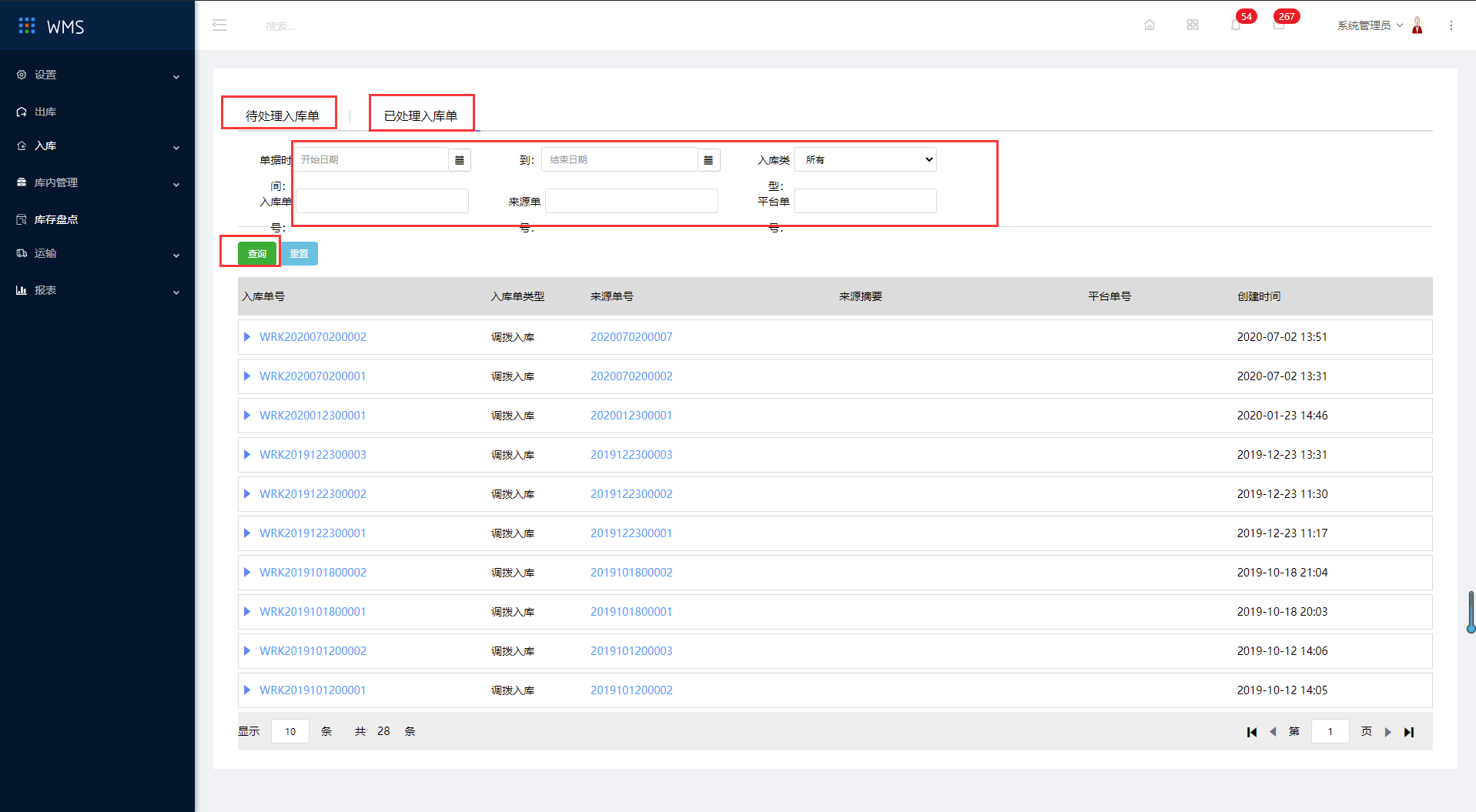Click the 库存盘点 icon in the sidebar
Image resolution: width=1476 pixels, height=812 pixels.
(22, 219)
